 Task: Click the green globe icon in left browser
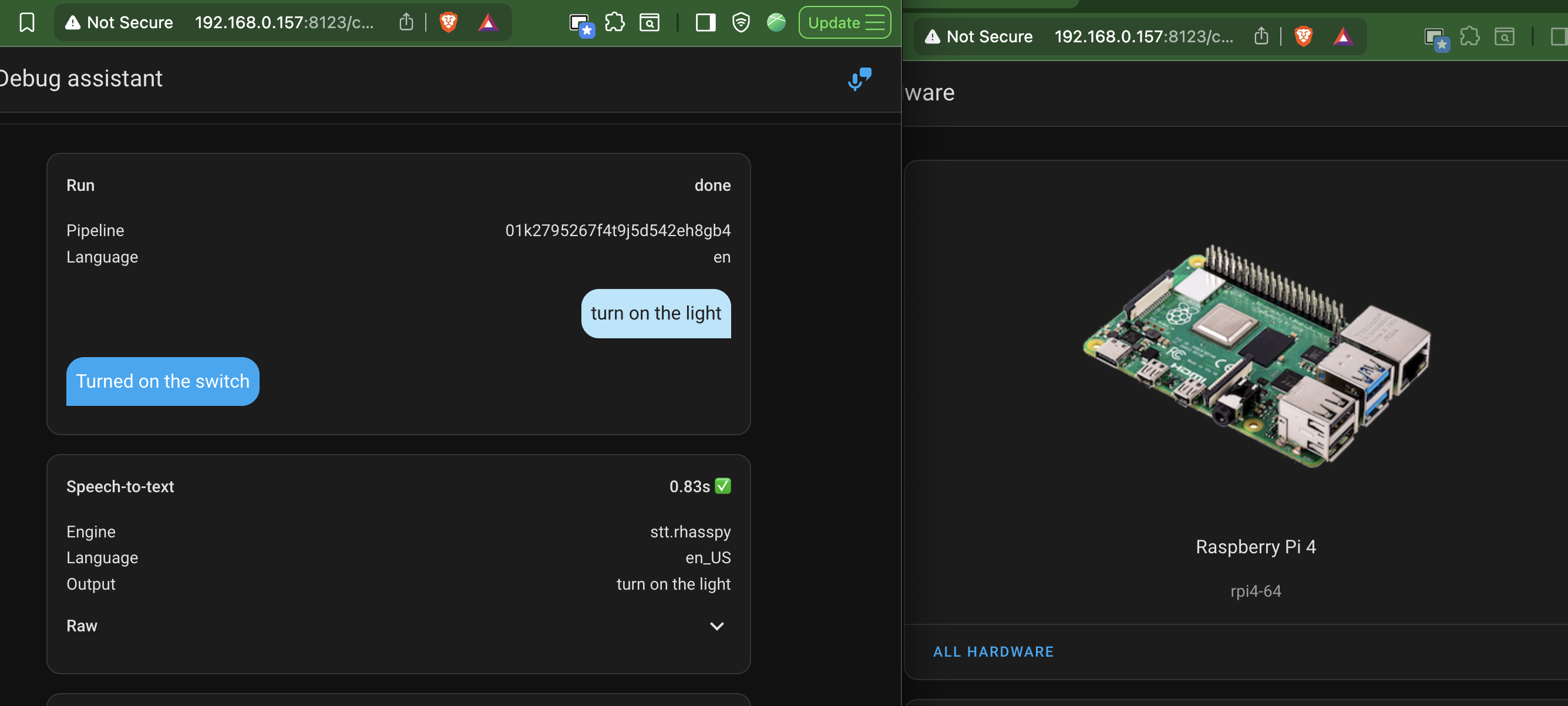tap(776, 22)
